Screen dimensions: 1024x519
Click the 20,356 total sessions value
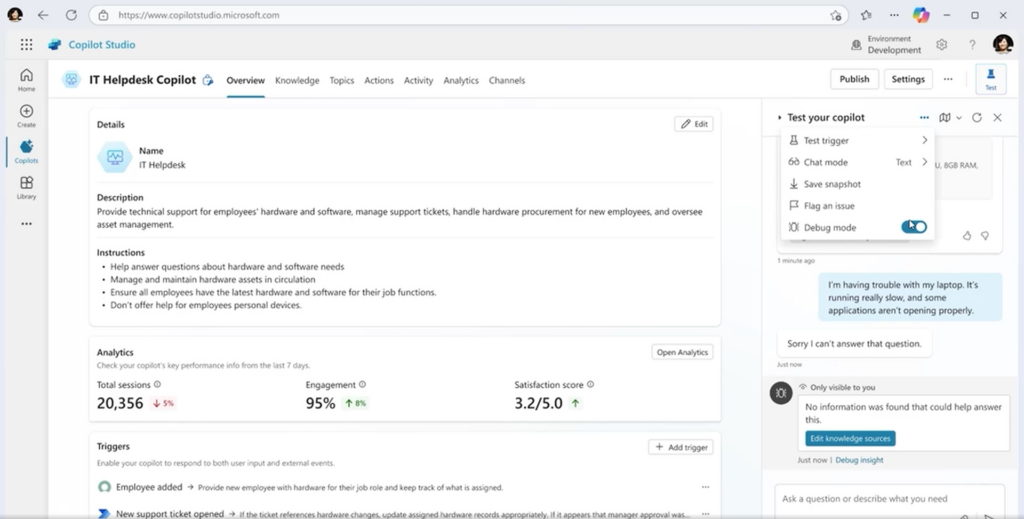click(x=120, y=403)
